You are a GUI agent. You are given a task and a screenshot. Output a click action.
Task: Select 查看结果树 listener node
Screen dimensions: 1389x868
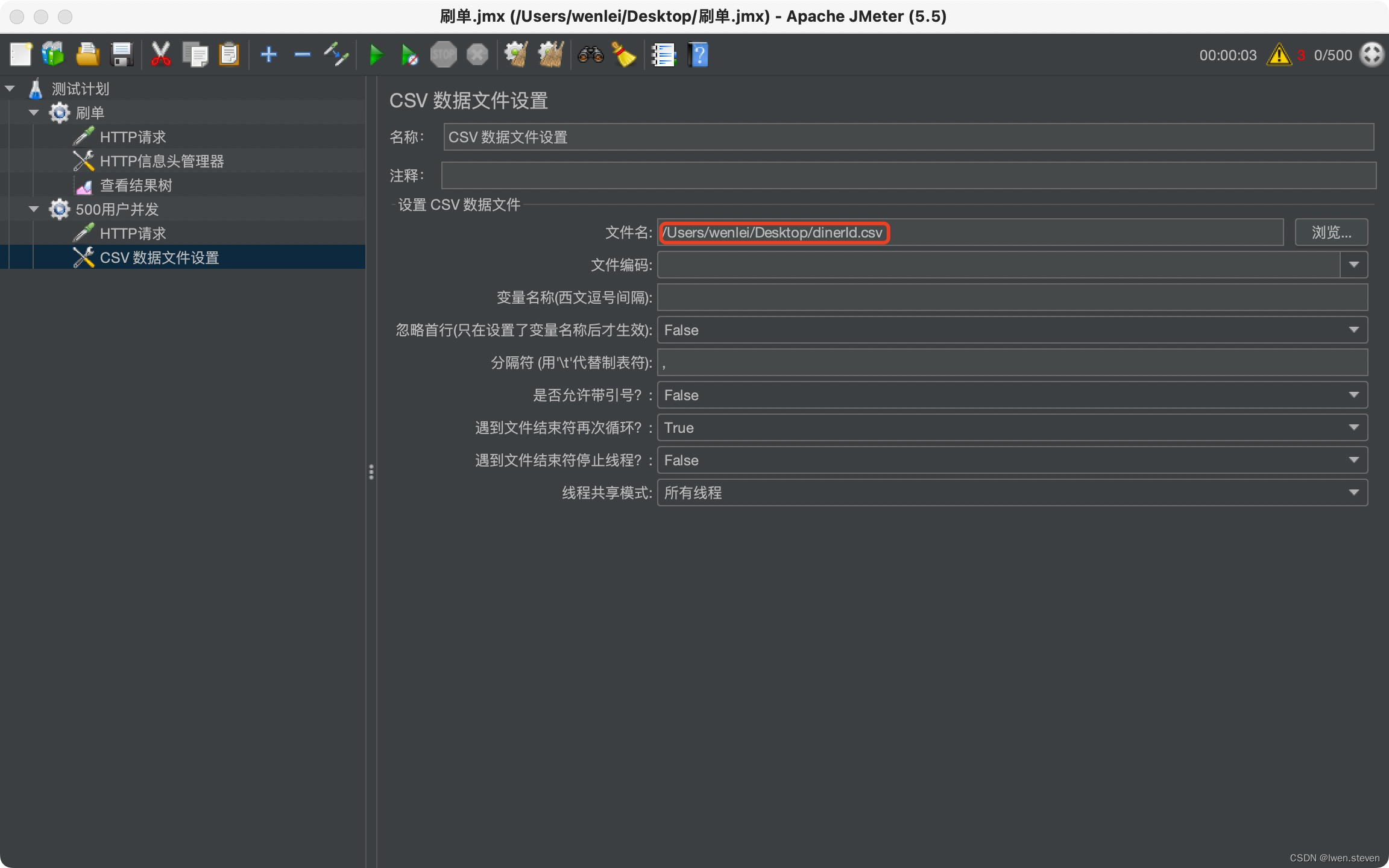pos(136,185)
